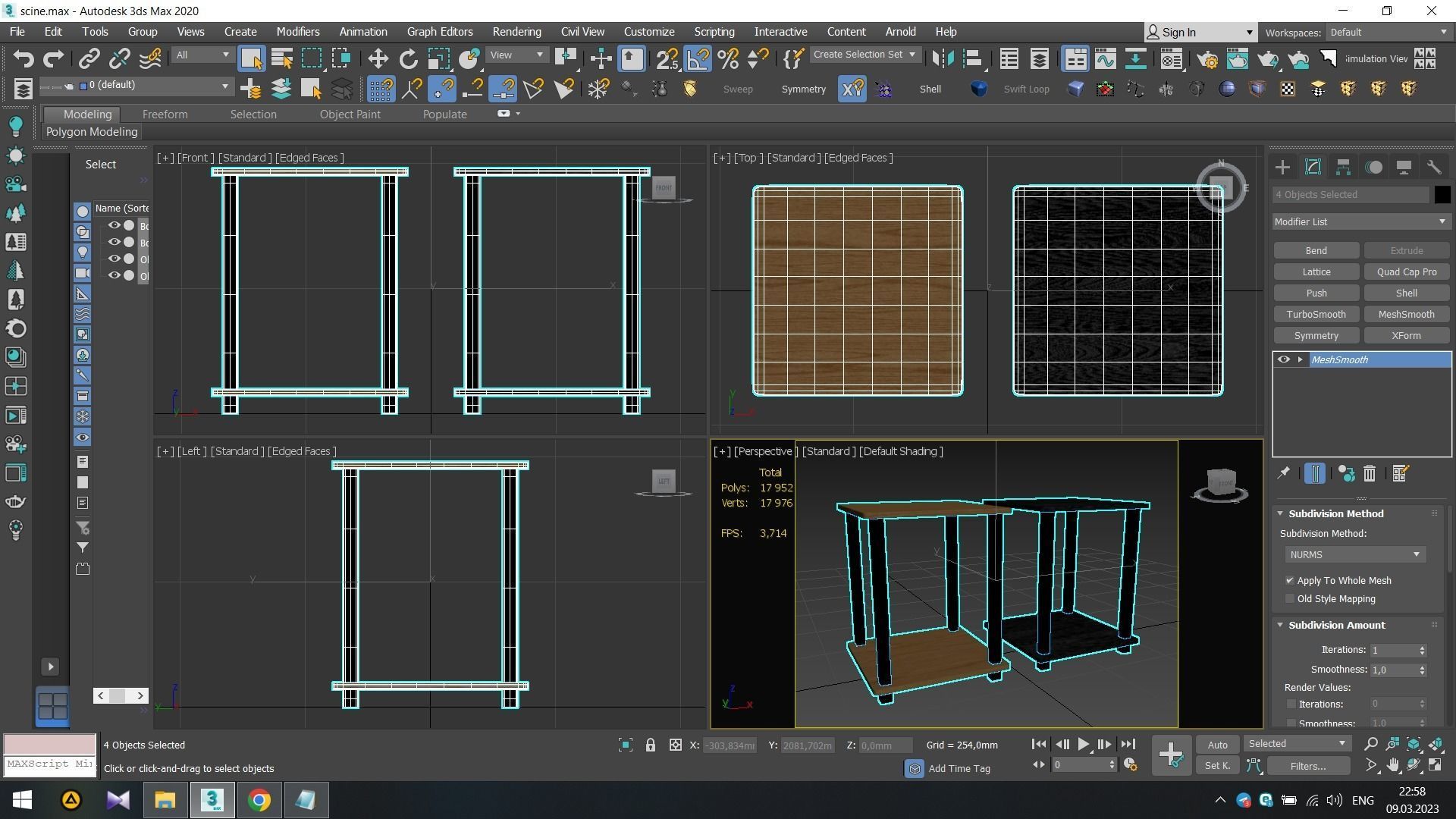This screenshot has width=1456, height=819.
Task: Click the TurboSmooth modifier button
Action: point(1316,315)
